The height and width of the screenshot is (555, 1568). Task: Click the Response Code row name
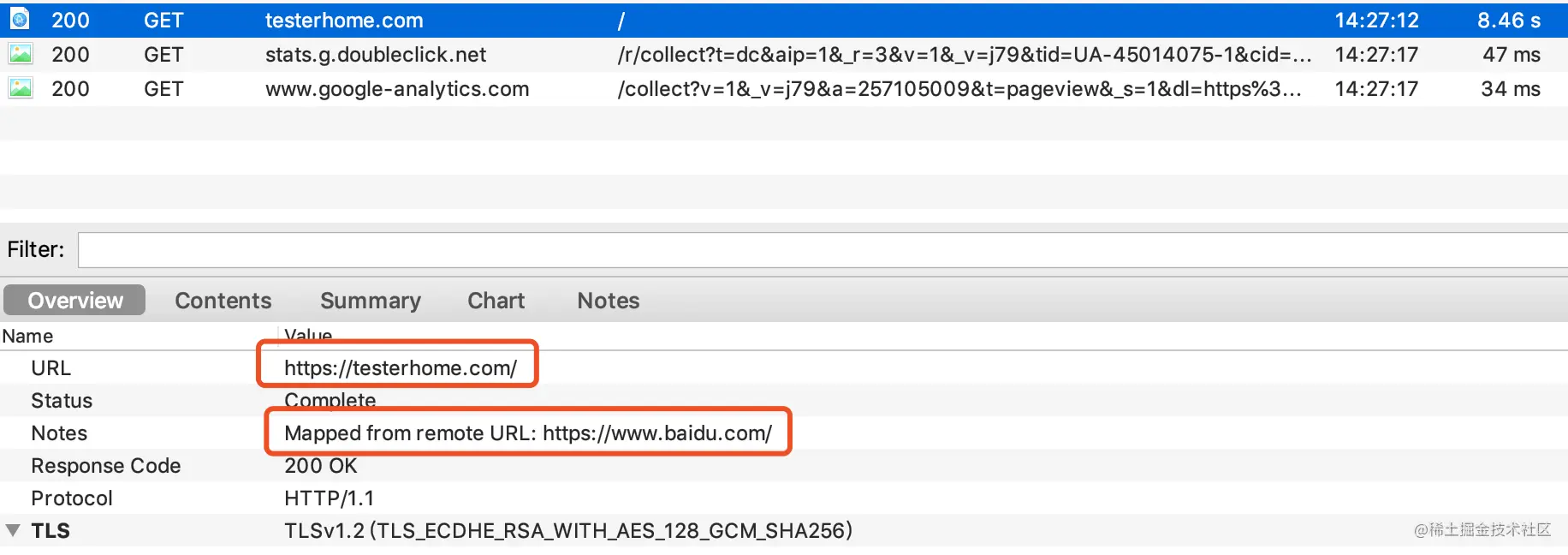point(106,466)
